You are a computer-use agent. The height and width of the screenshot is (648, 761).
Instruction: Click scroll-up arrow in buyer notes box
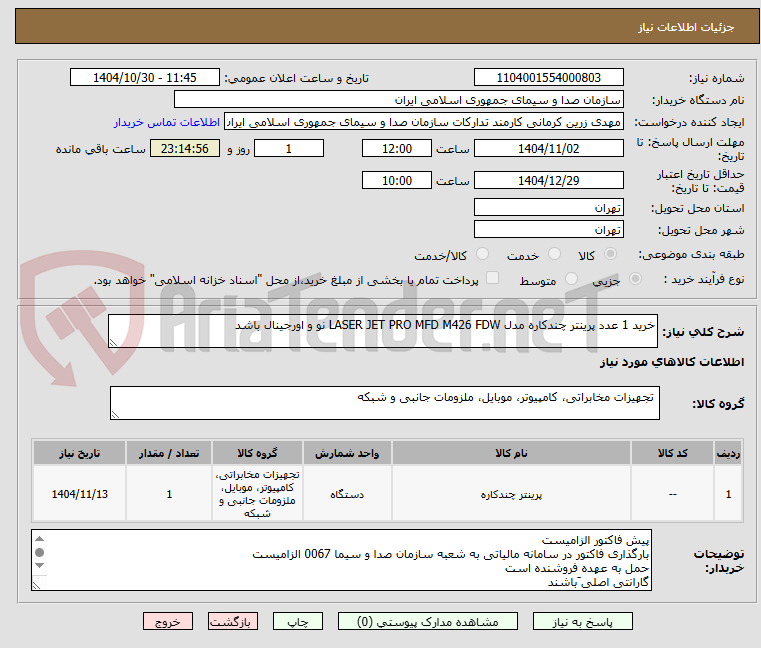[40, 539]
